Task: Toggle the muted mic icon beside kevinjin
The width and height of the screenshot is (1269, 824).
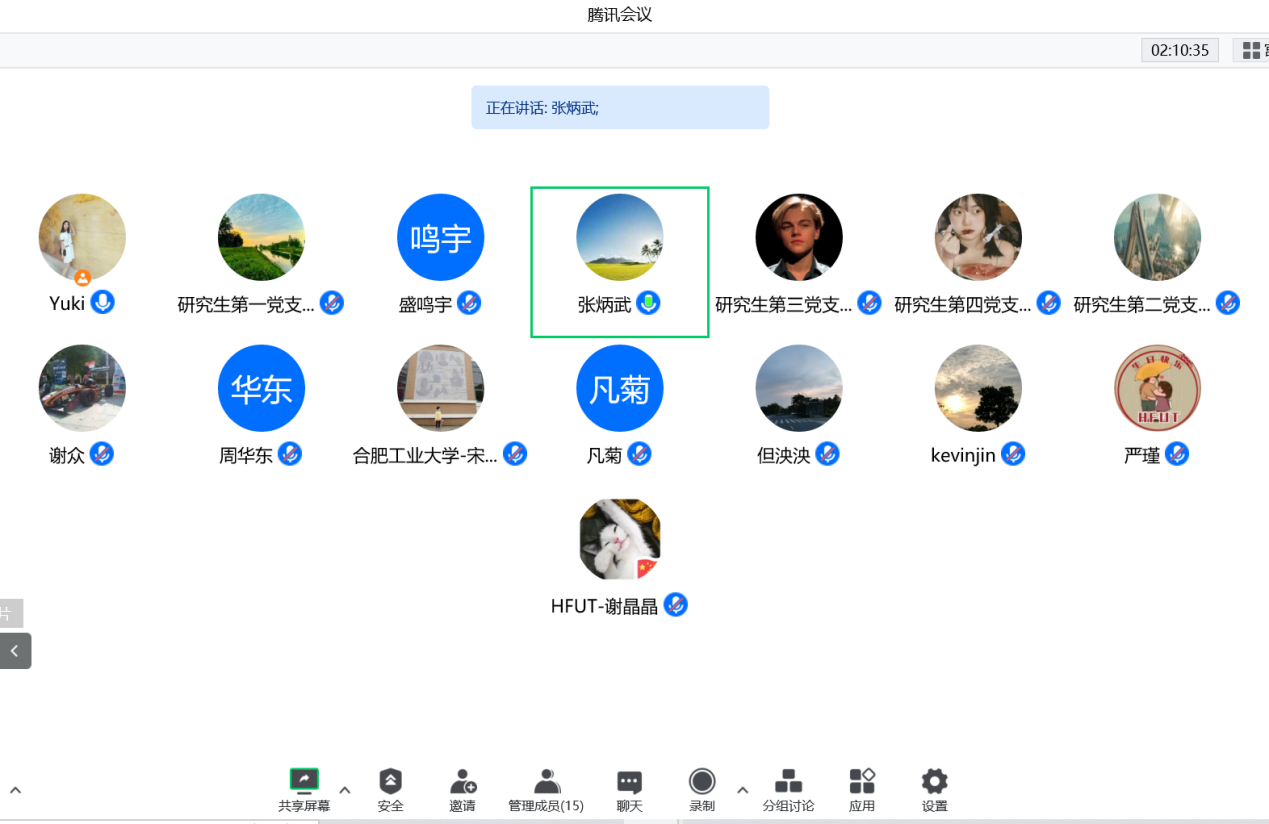Action: pos(1013,454)
